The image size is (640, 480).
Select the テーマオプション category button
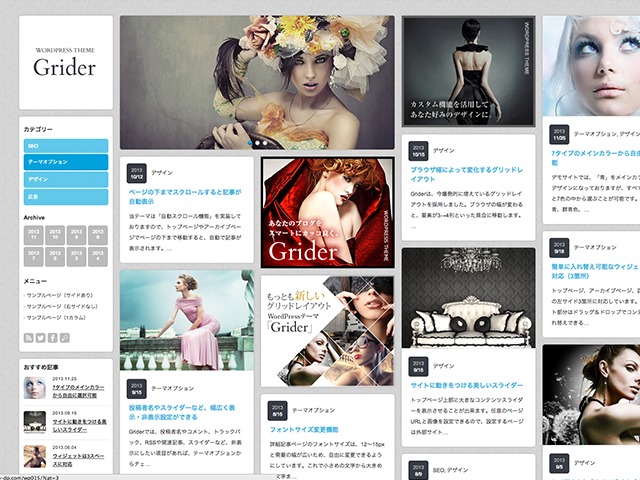(66, 162)
